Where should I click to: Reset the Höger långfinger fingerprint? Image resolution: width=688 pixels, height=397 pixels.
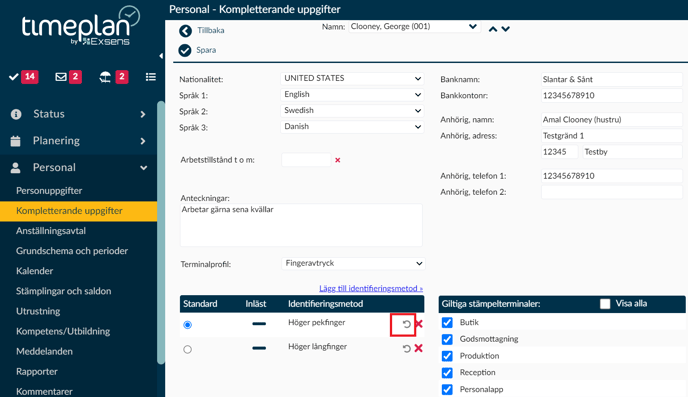coord(406,348)
